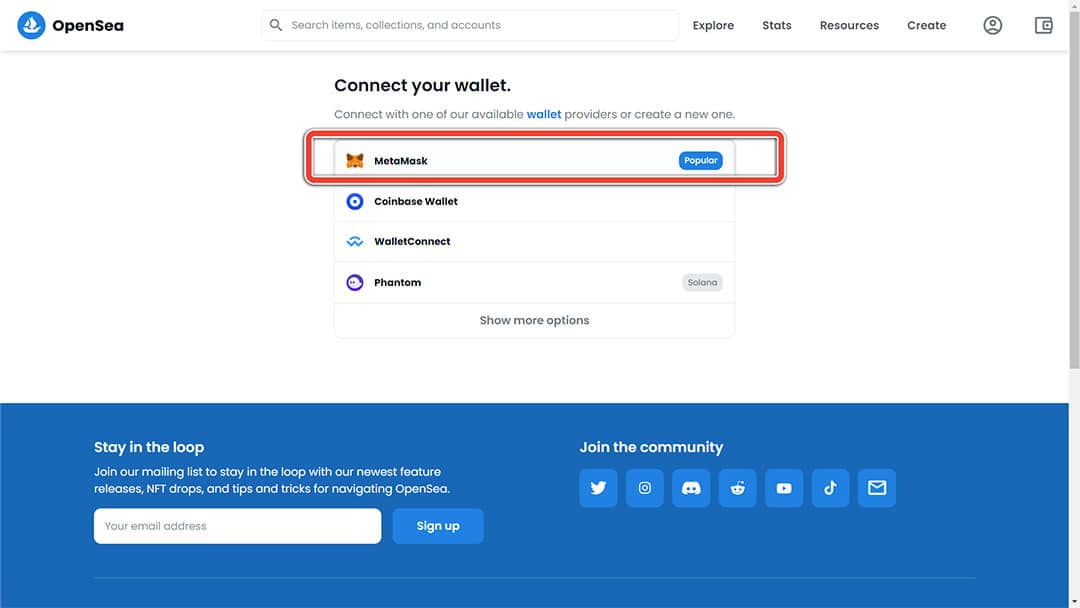Click the Solana badge on Phantom
Viewport: 1080px width, 608px height.
pos(702,282)
